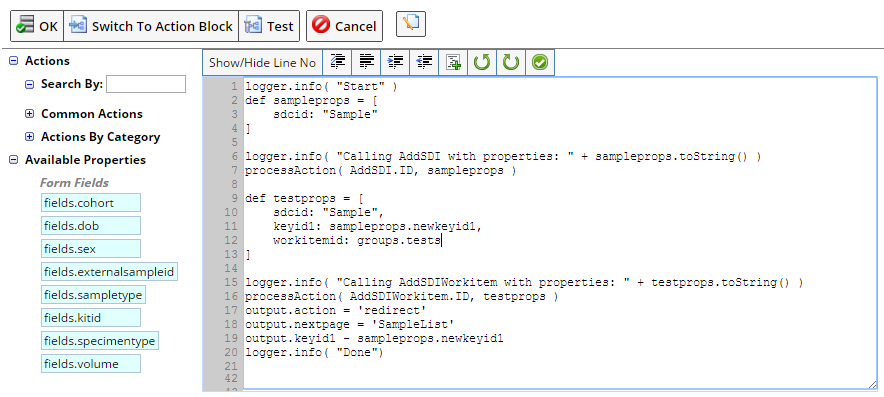Click the decrease indent icon
Screen dimensions: 884x397
pyautogui.click(x=425, y=63)
